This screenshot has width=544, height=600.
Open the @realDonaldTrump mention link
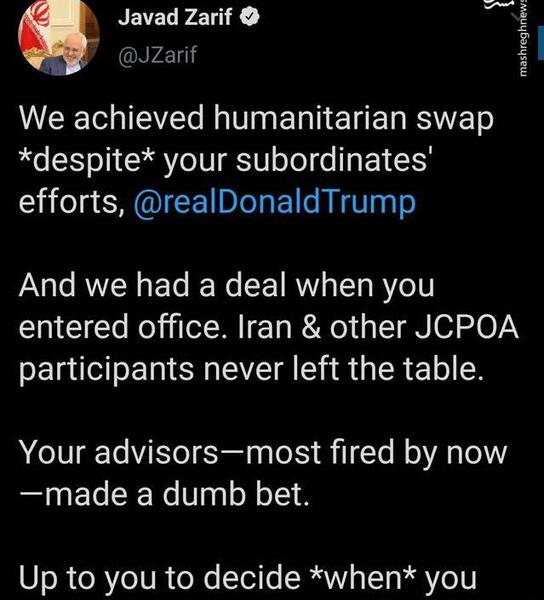(275, 203)
